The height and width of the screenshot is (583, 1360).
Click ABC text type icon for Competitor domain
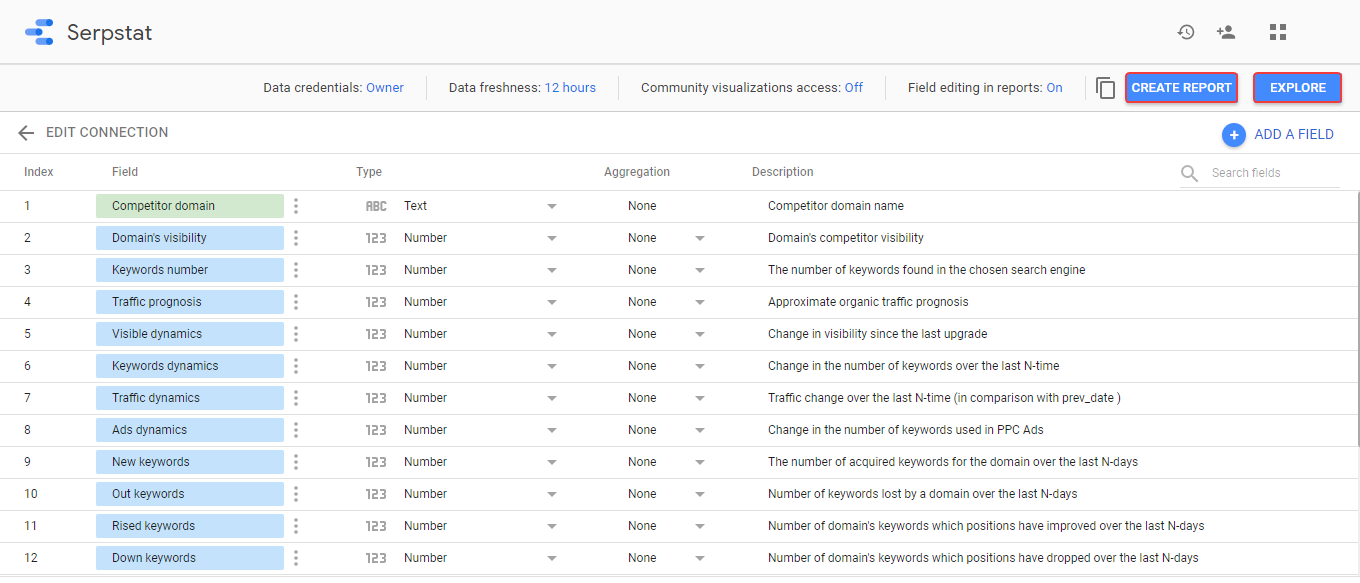376,206
